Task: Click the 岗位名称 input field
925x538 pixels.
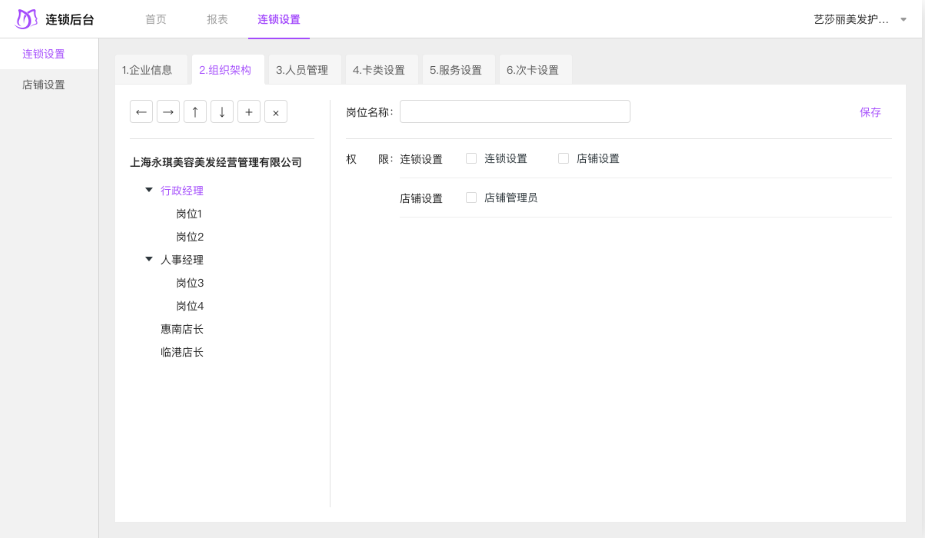Action: (x=515, y=112)
